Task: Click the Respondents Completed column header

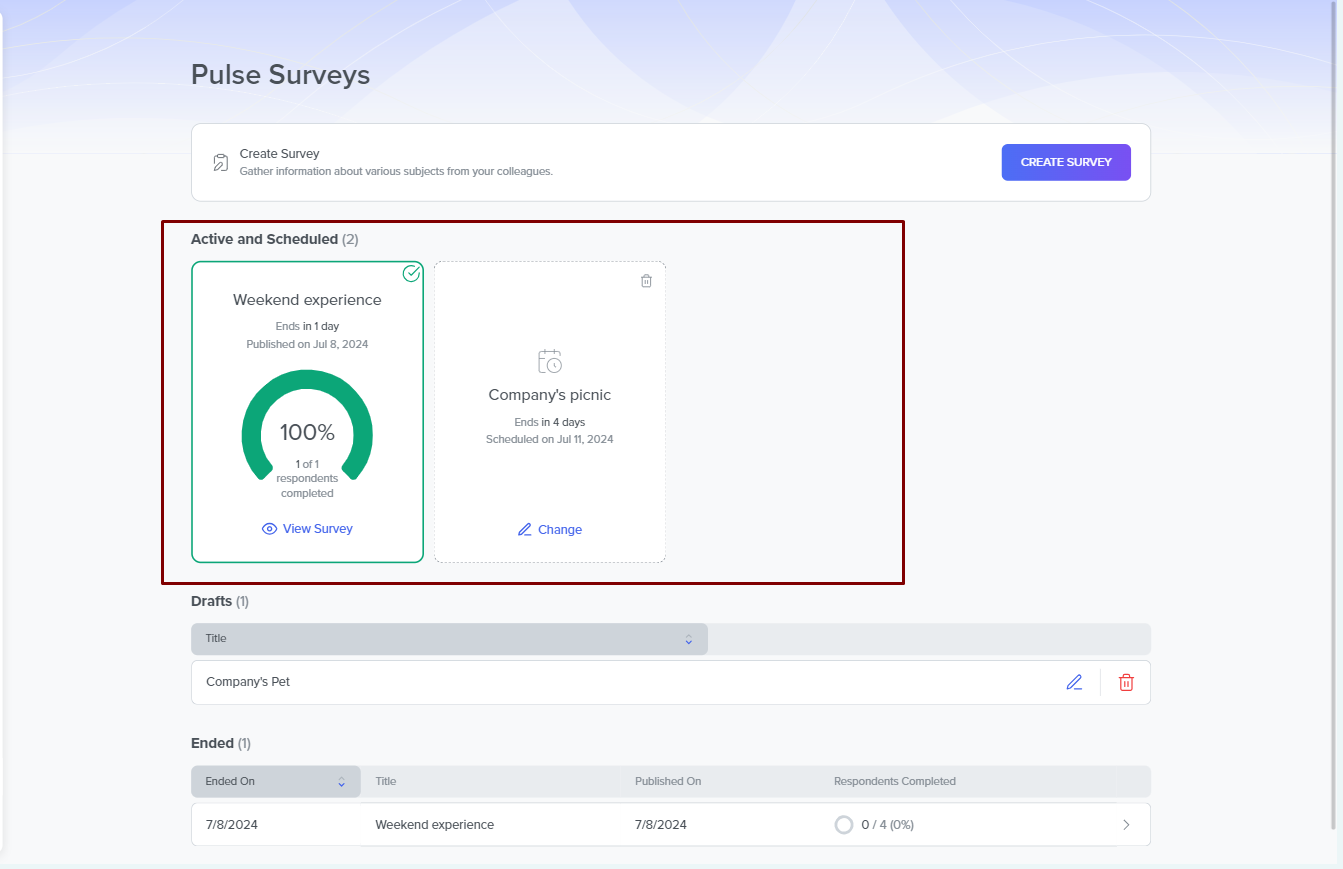Action: coord(894,782)
